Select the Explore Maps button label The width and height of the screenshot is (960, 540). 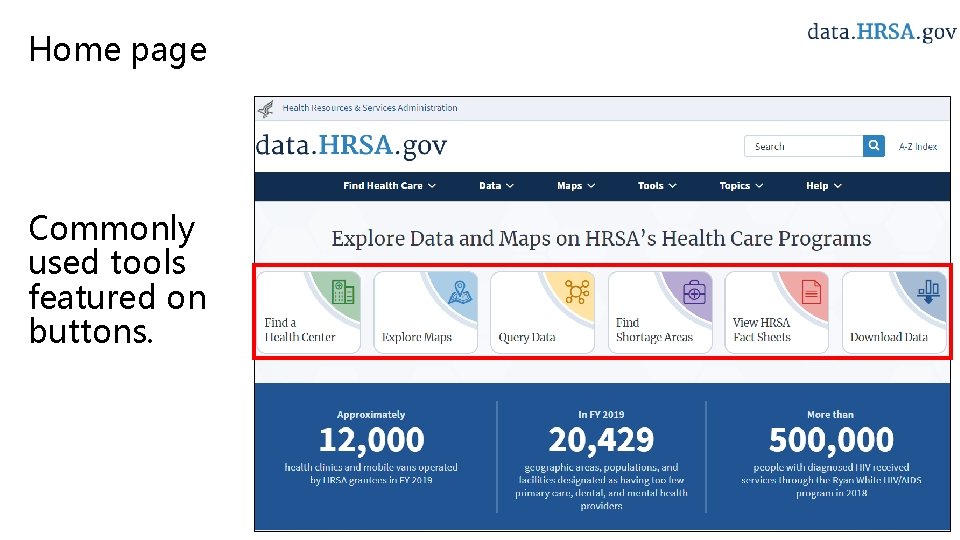[417, 337]
